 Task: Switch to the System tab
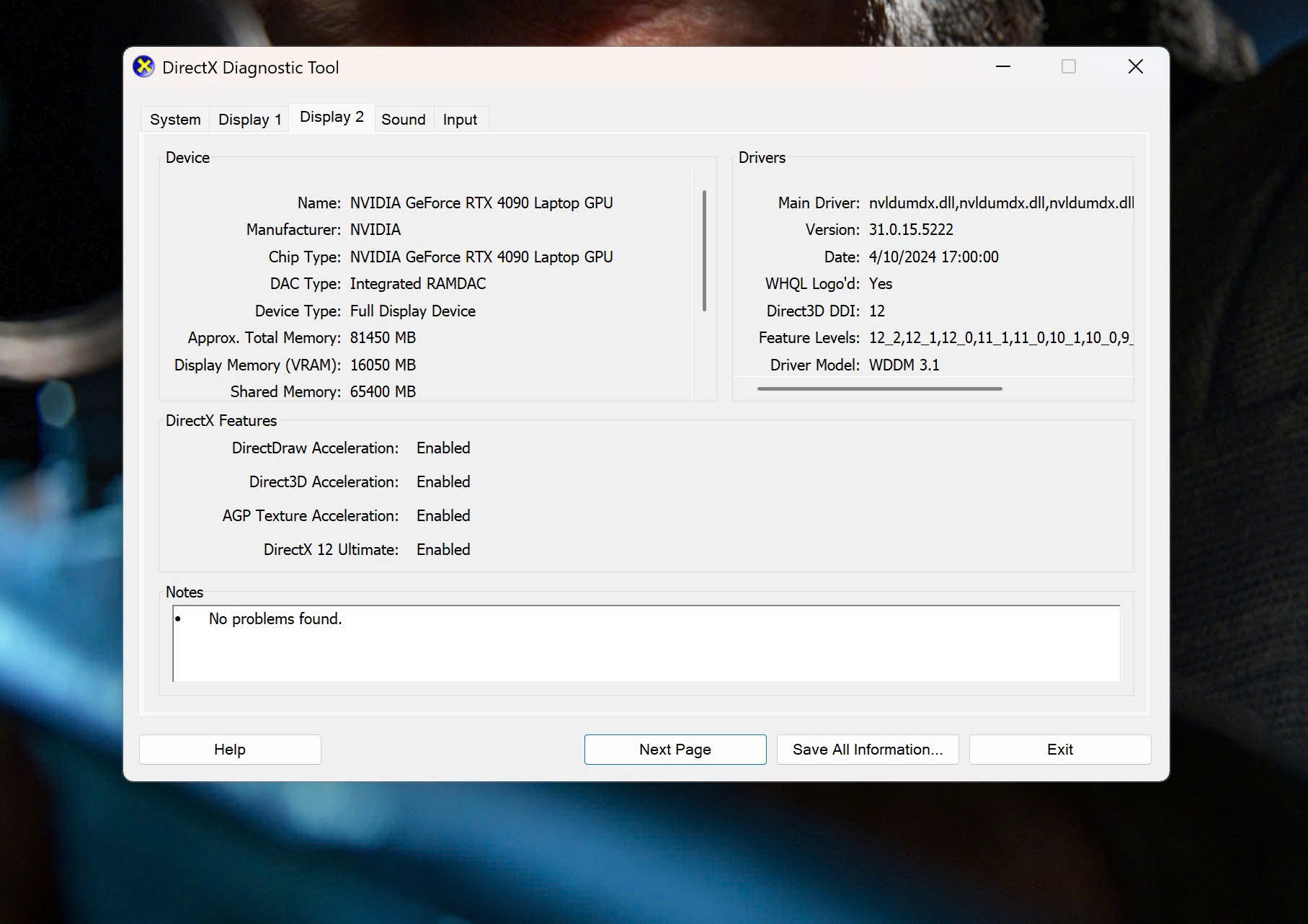point(175,120)
